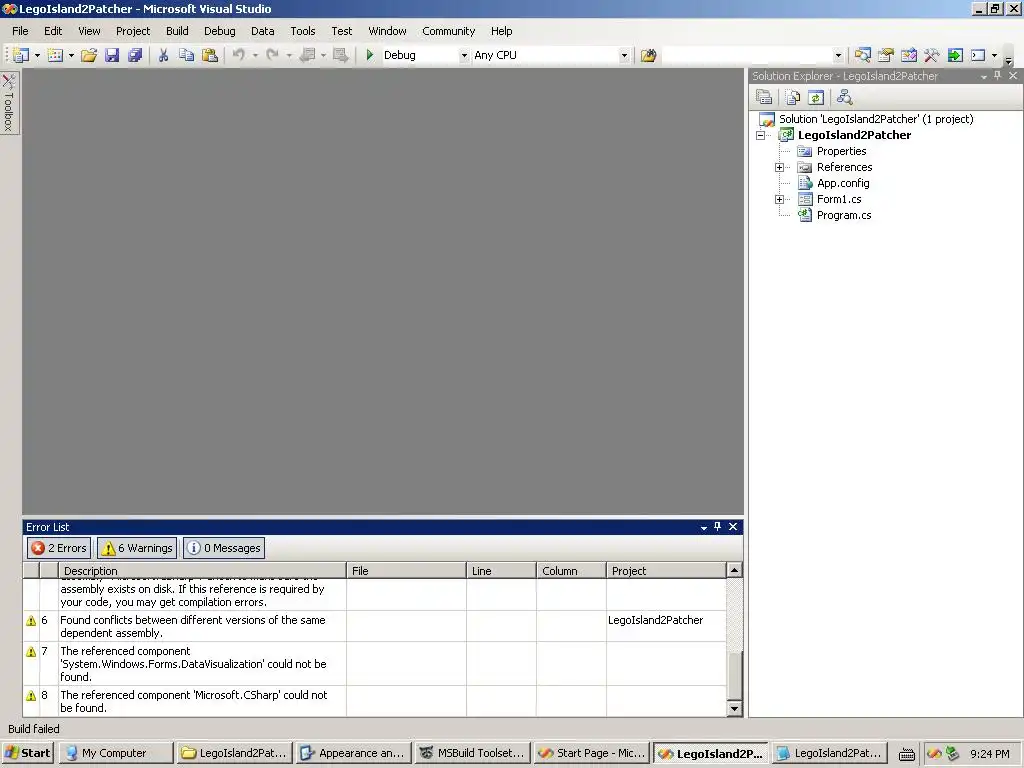
Task: Open the Object Browser toolbar icon
Action: [x=908, y=56]
